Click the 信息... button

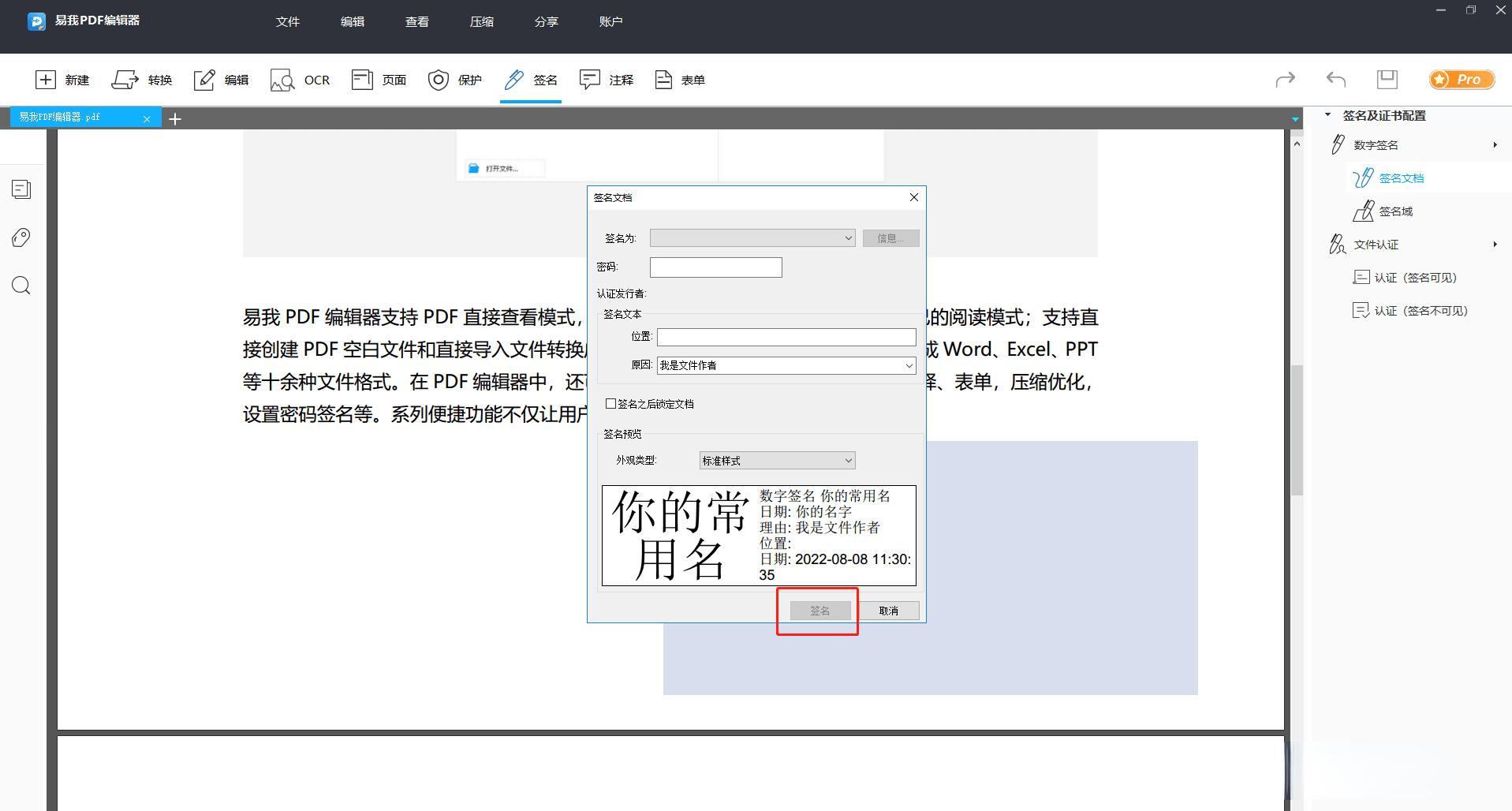tap(890, 238)
